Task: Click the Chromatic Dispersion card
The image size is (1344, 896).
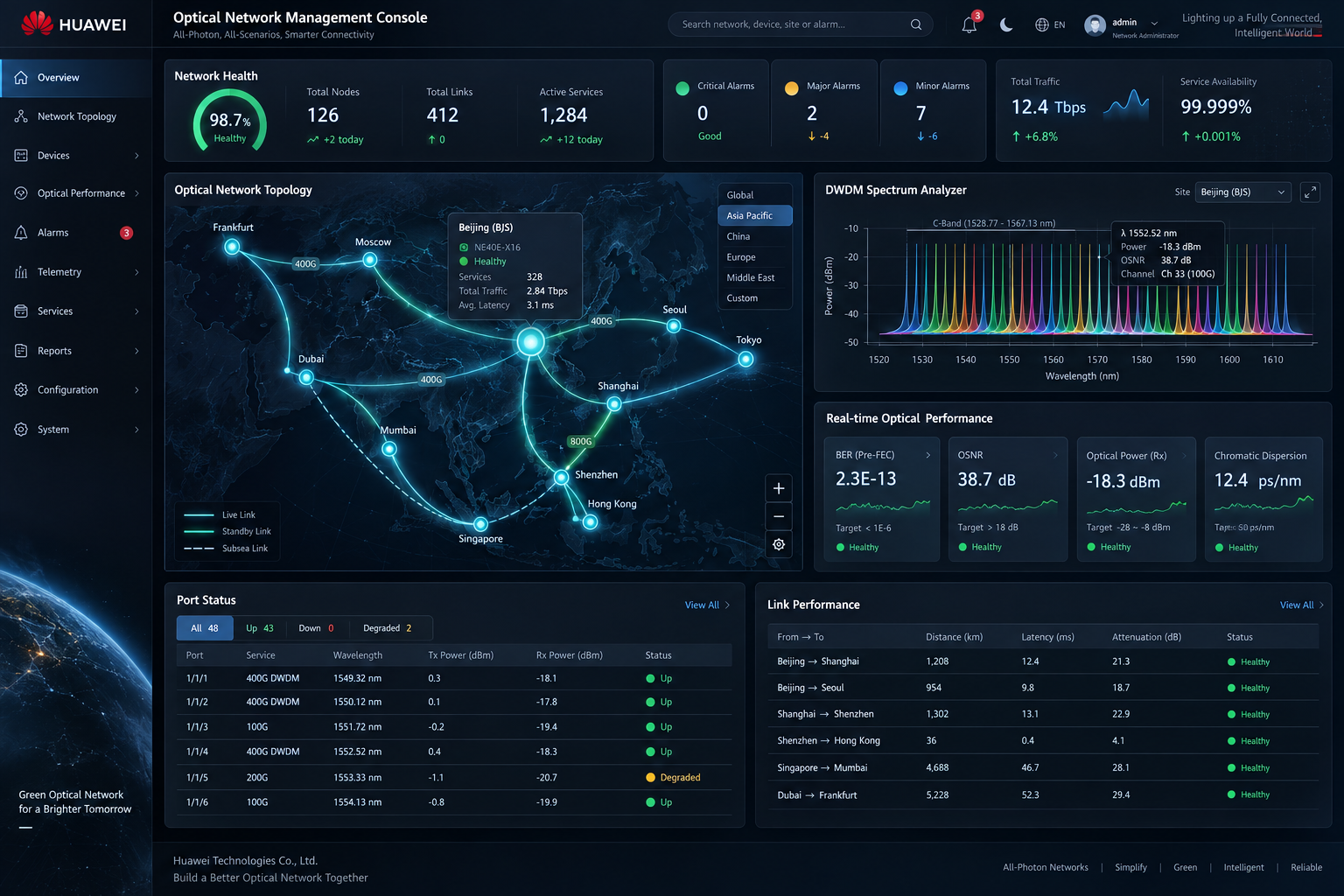Action: pos(1263,499)
